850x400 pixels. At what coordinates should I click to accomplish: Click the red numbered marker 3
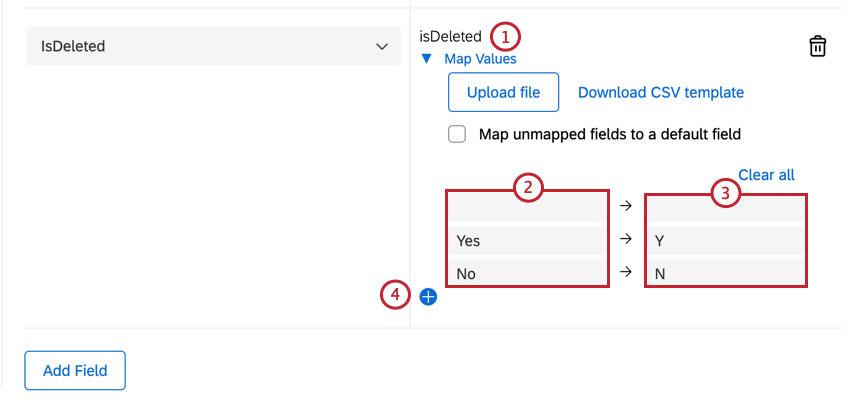click(726, 193)
